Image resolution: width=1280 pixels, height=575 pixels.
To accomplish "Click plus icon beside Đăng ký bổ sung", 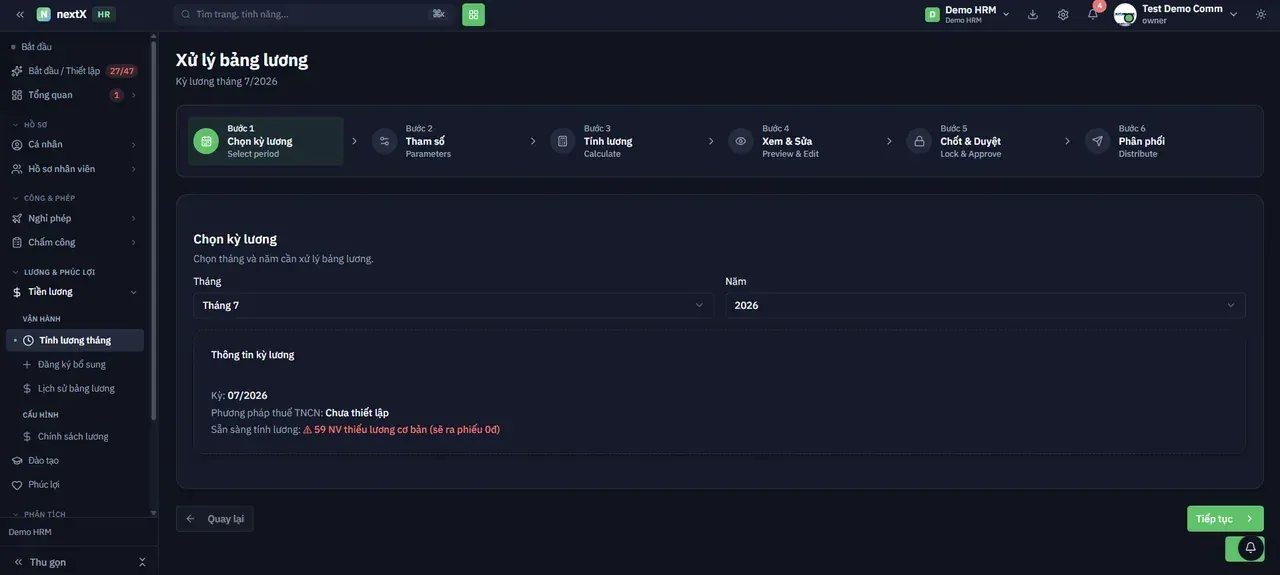I will (27, 364).
